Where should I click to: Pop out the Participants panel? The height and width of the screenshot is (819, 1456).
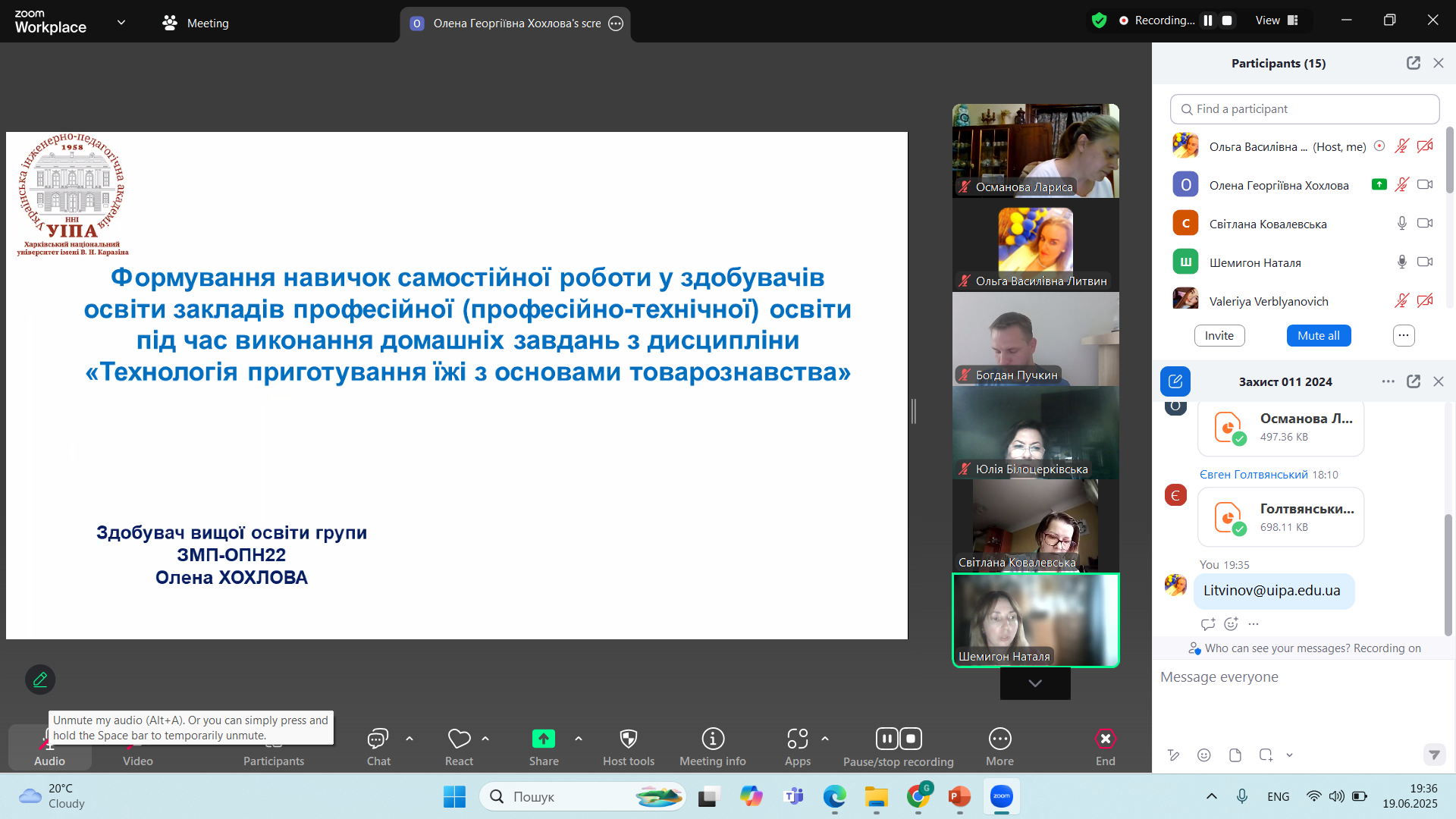[x=1414, y=63]
